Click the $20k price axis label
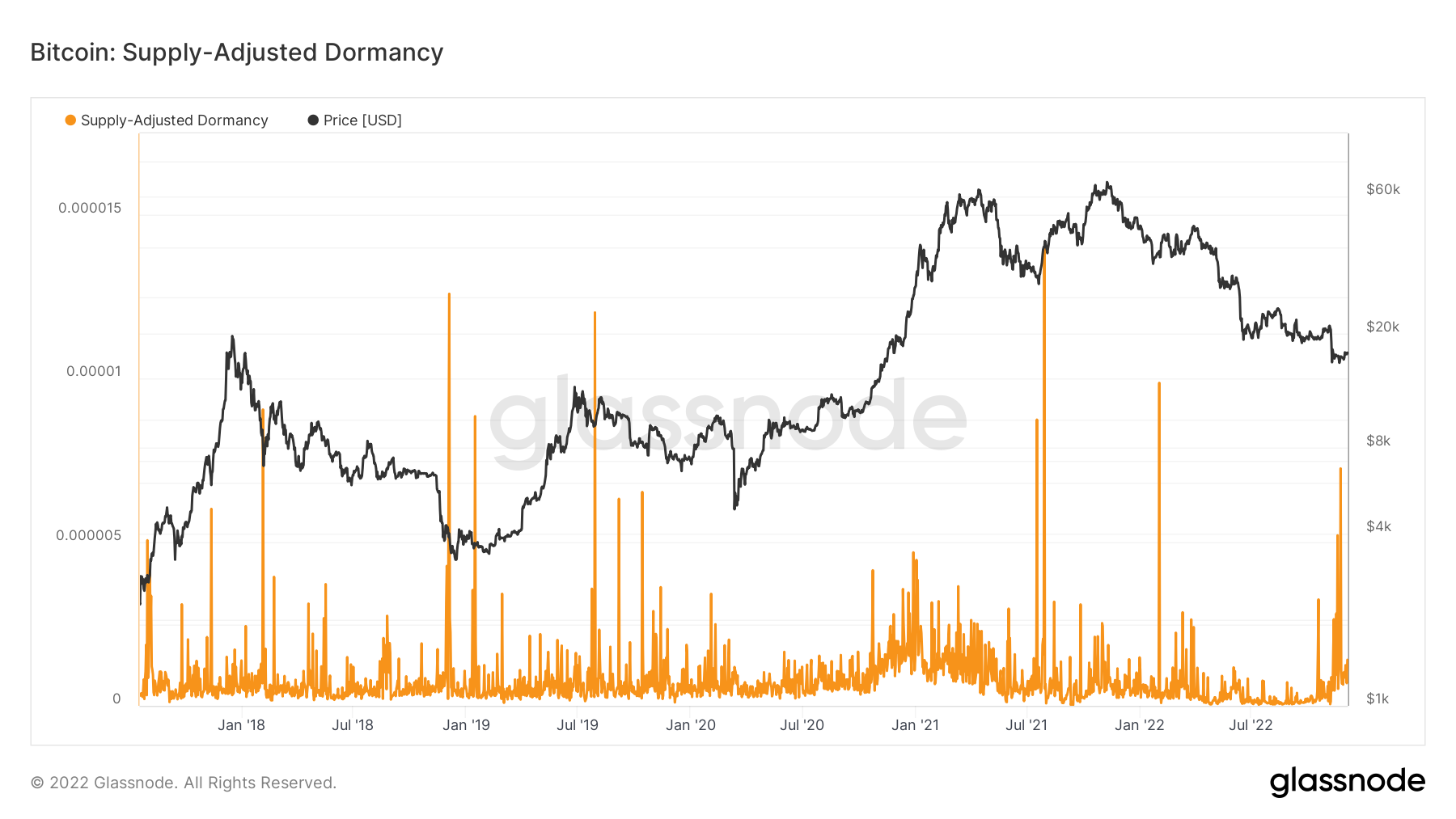The height and width of the screenshot is (819, 1456). pos(1382,327)
